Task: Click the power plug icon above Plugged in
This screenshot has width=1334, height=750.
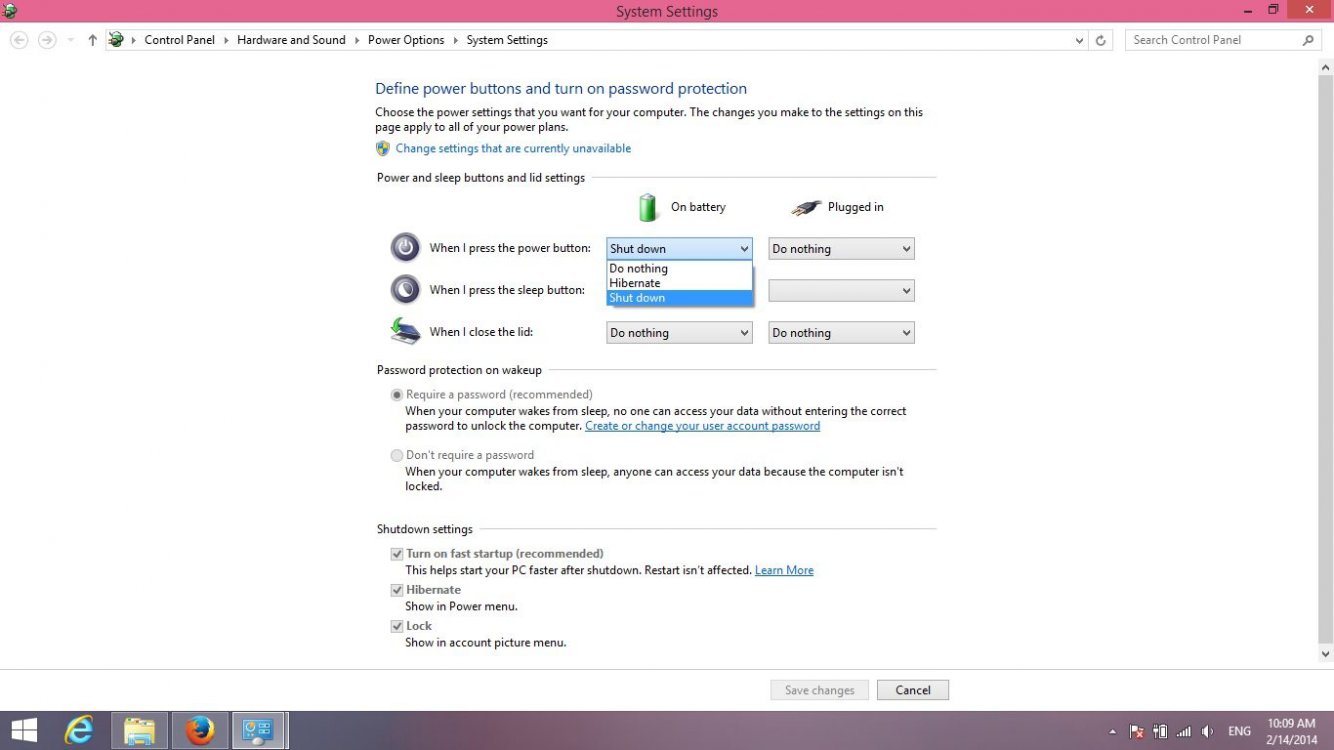Action: [x=806, y=206]
